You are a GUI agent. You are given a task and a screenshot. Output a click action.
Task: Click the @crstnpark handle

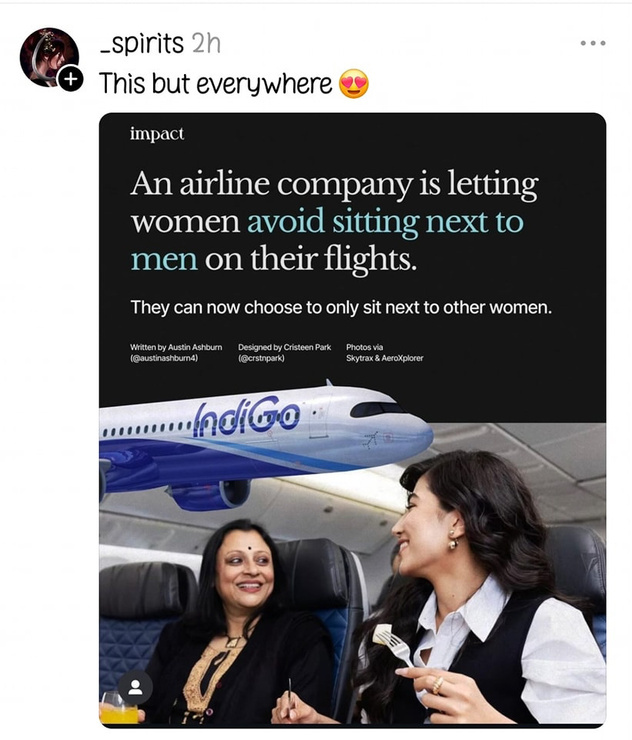click(x=261, y=358)
